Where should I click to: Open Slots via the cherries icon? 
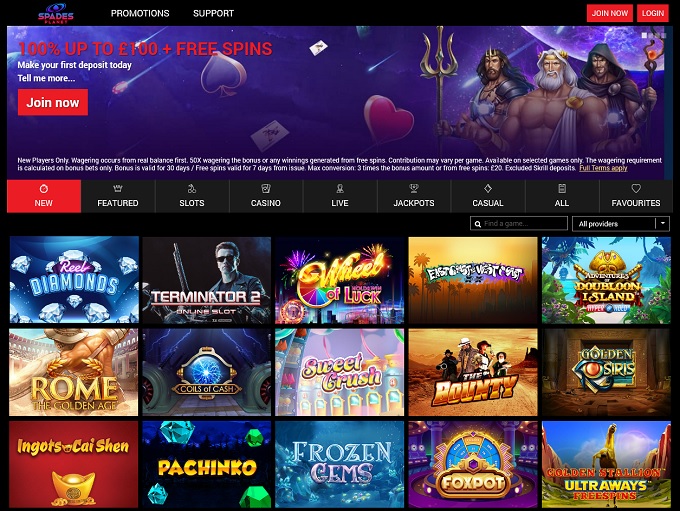coord(192,188)
